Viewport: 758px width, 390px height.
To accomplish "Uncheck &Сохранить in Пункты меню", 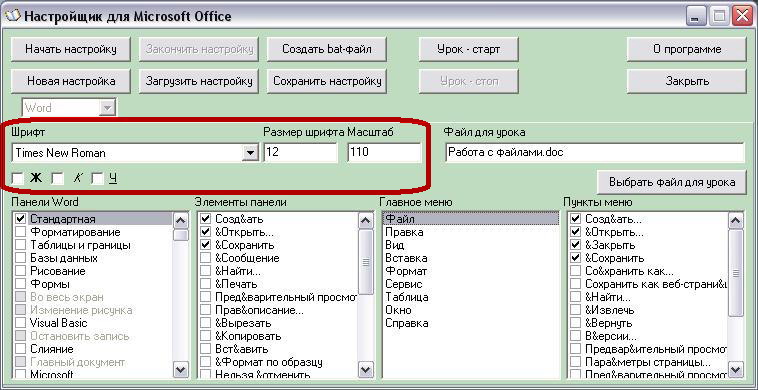I will [575, 258].
